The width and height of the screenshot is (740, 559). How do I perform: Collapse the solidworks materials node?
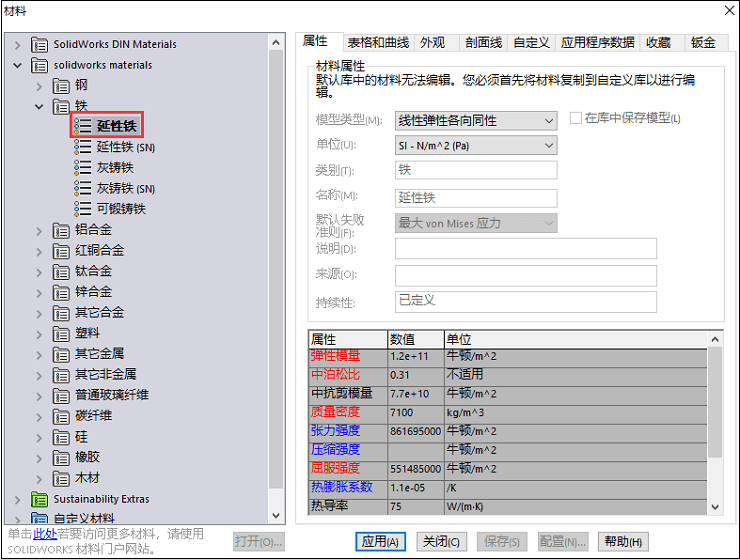pos(17,65)
